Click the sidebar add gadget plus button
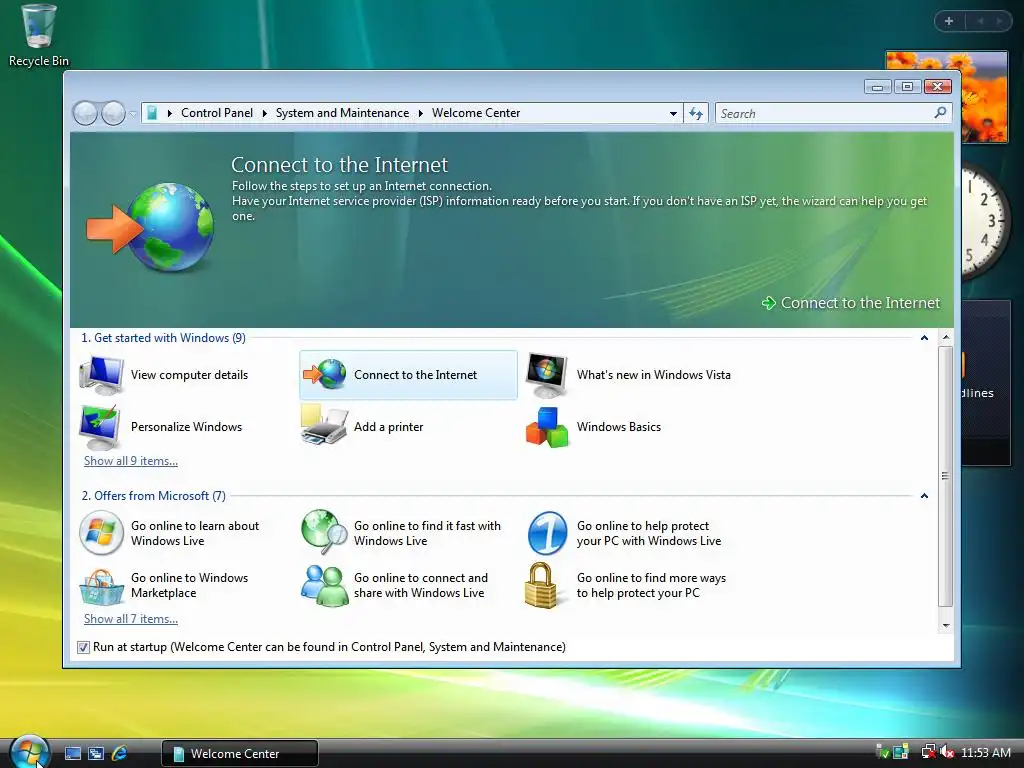The width and height of the screenshot is (1024, 768). (x=949, y=22)
